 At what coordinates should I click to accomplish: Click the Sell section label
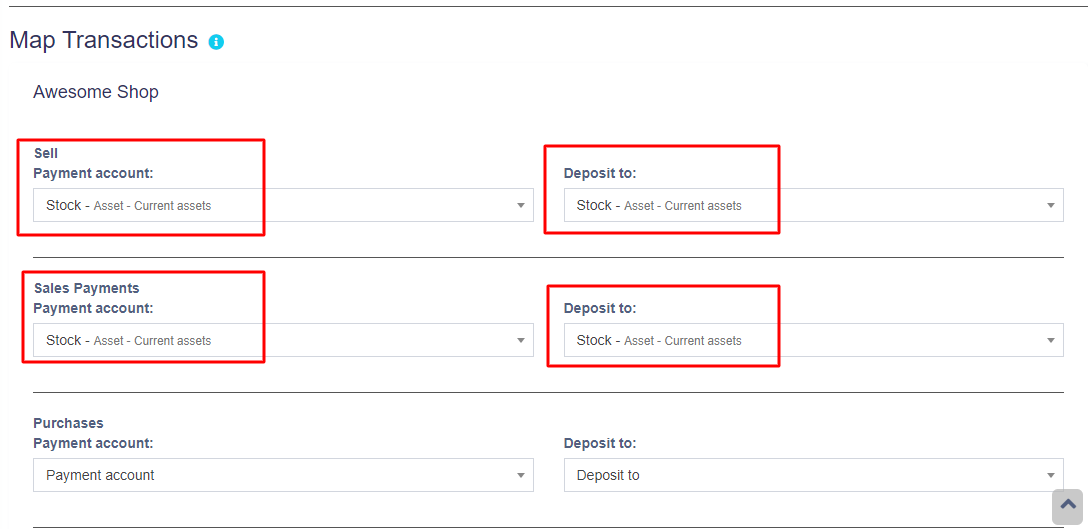tap(46, 153)
